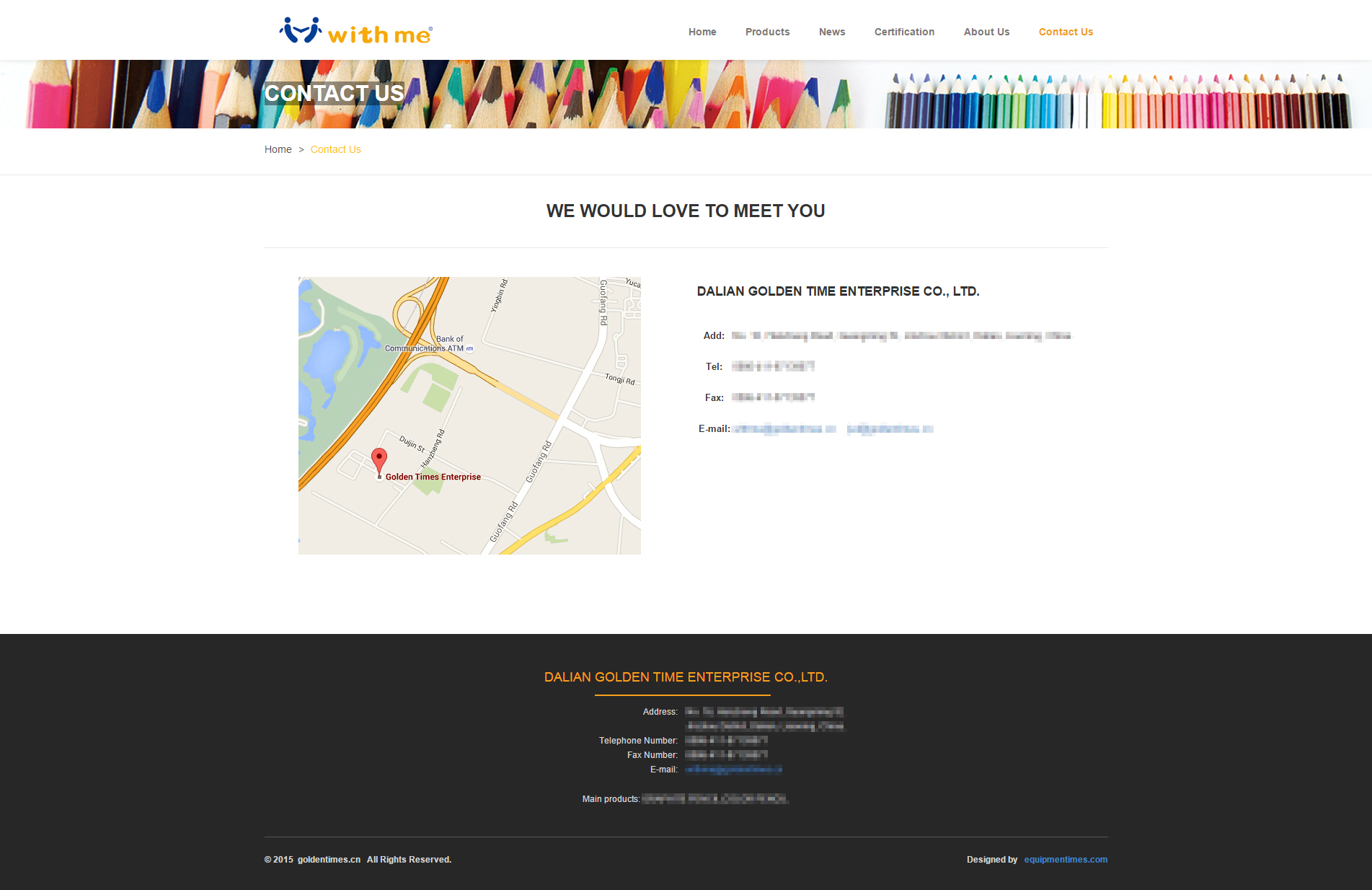Navigate to About Us
Viewport: 1372px width, 890px height.
click(x=986, y=32)
